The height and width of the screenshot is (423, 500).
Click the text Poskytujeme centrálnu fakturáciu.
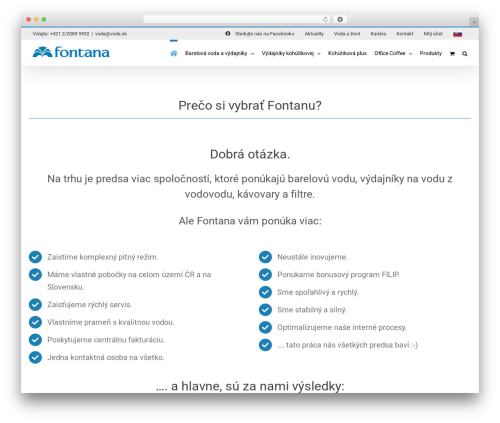coord(106,340)
